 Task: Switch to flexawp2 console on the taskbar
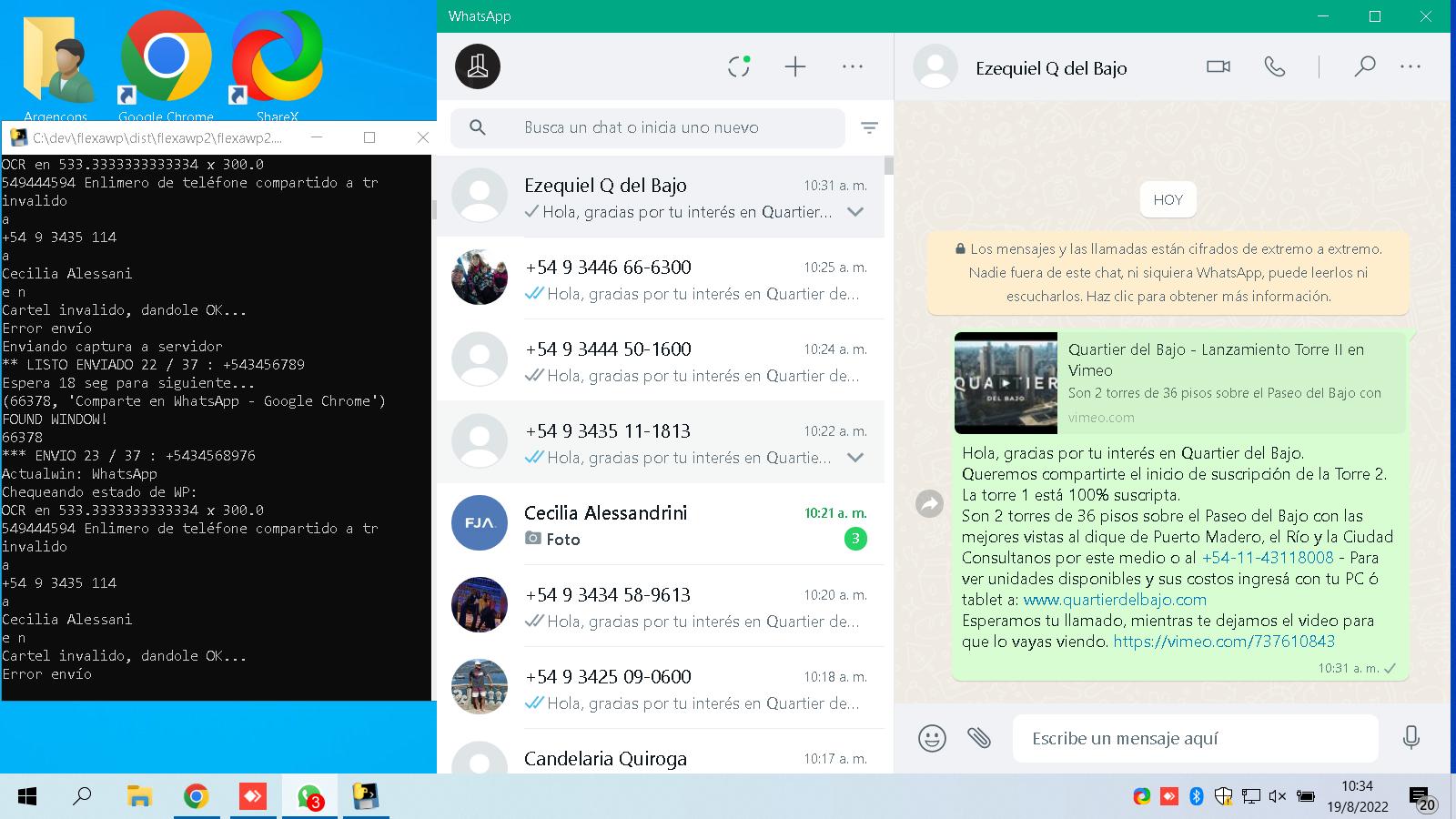[x=366, y=797]
